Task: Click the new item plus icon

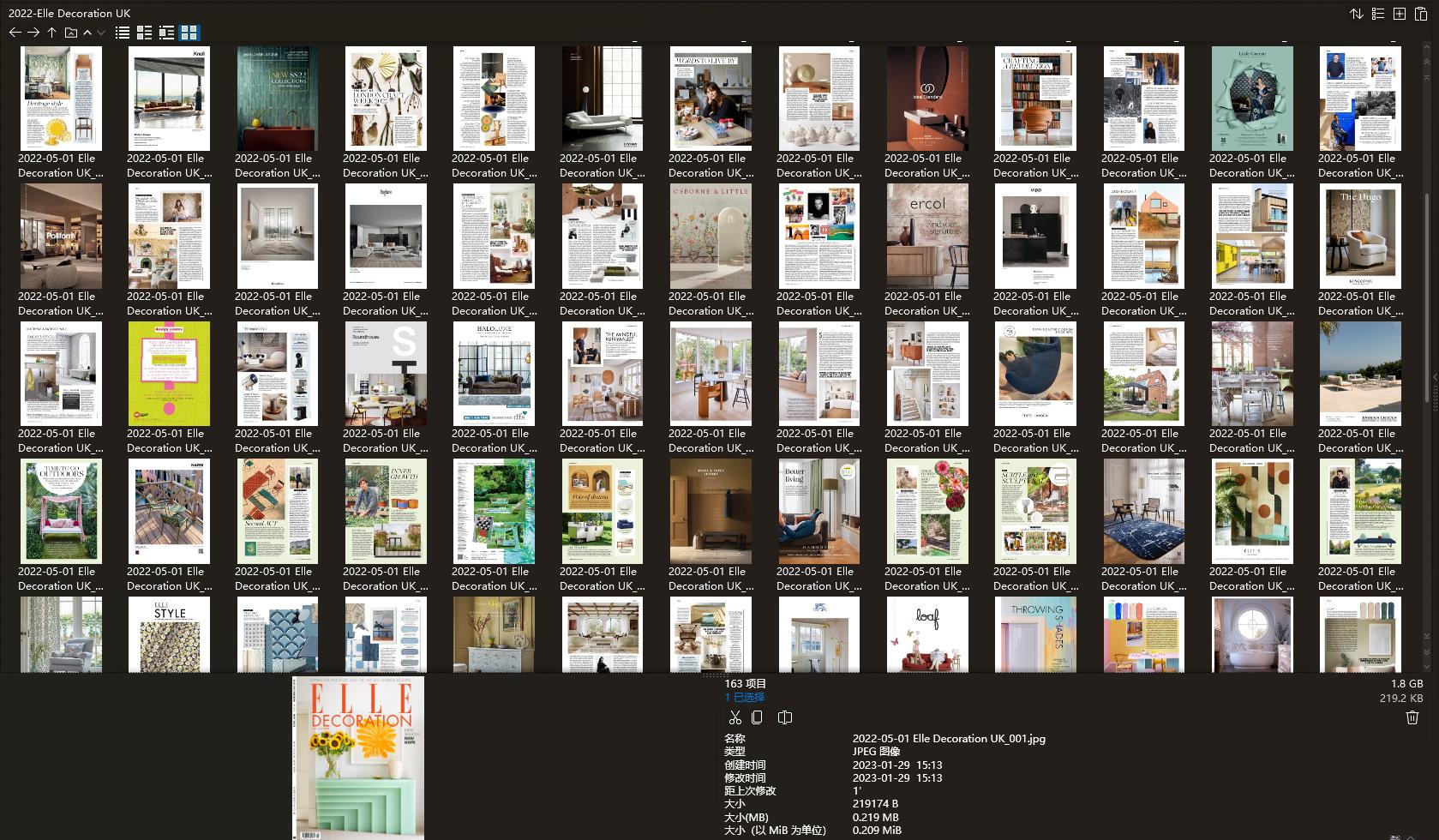Action: click(x=1398, y=14)
